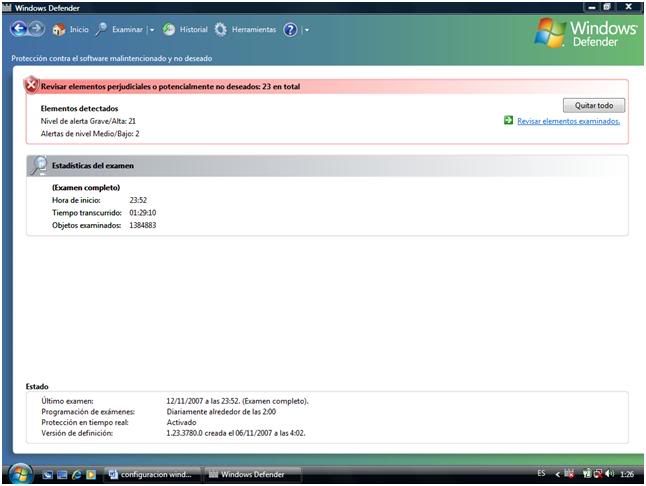Image resolution: width=646 pixels, height=486 pixels.
Task: Click the green arrow beside Revisar elementos
Action: [x=508, y=120]
